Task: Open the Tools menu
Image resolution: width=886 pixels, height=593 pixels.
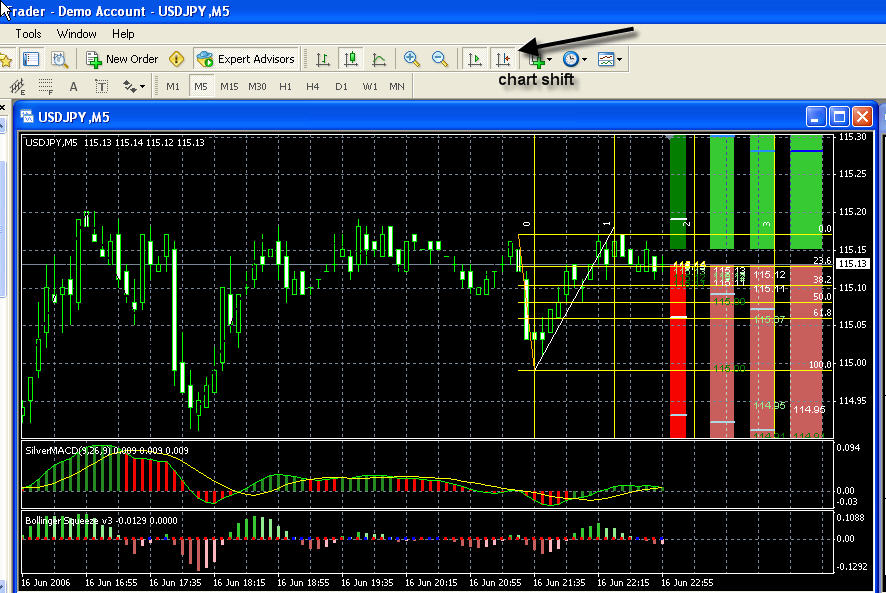Action: point(28,34)
